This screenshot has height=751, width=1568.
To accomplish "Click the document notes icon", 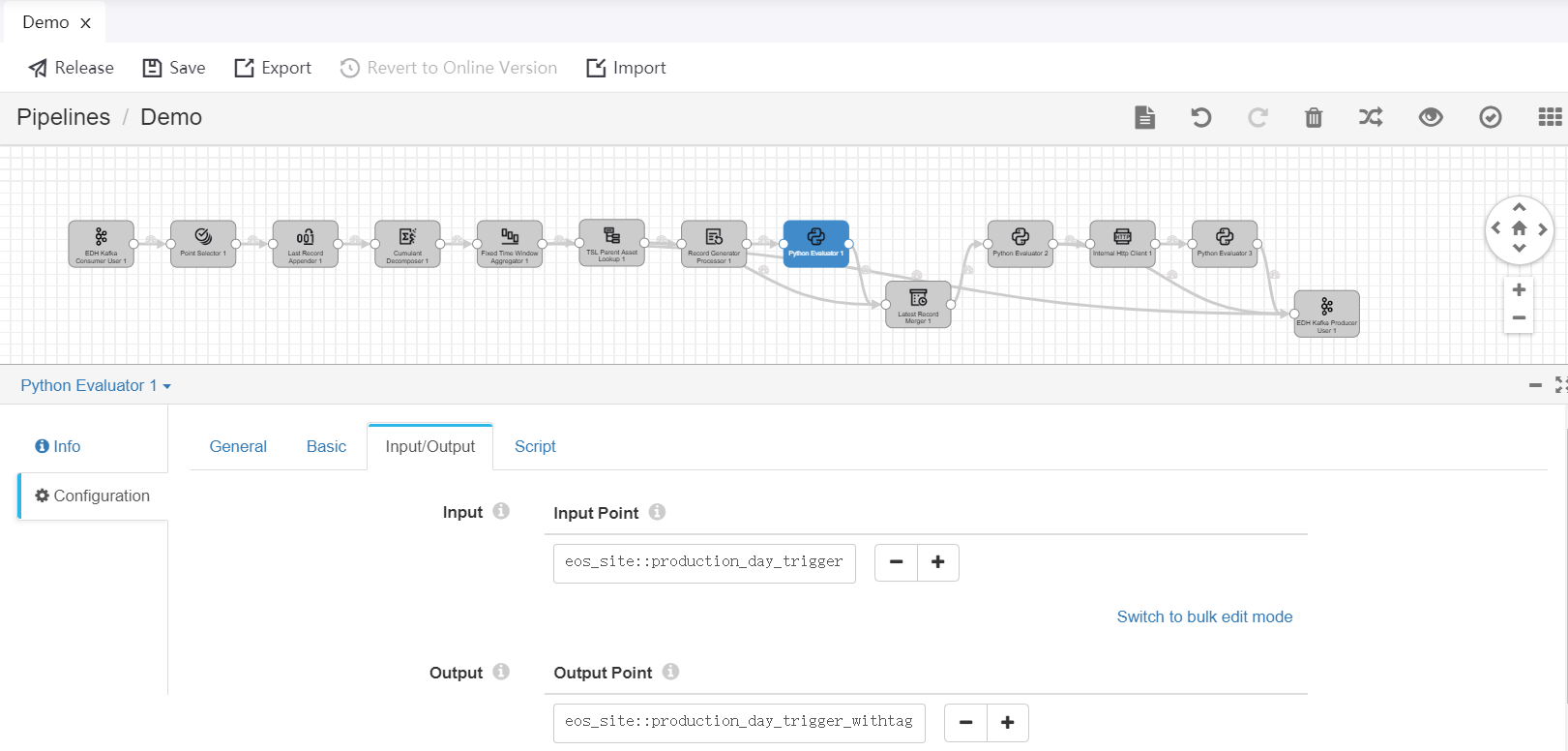I will pos(1144,117).
